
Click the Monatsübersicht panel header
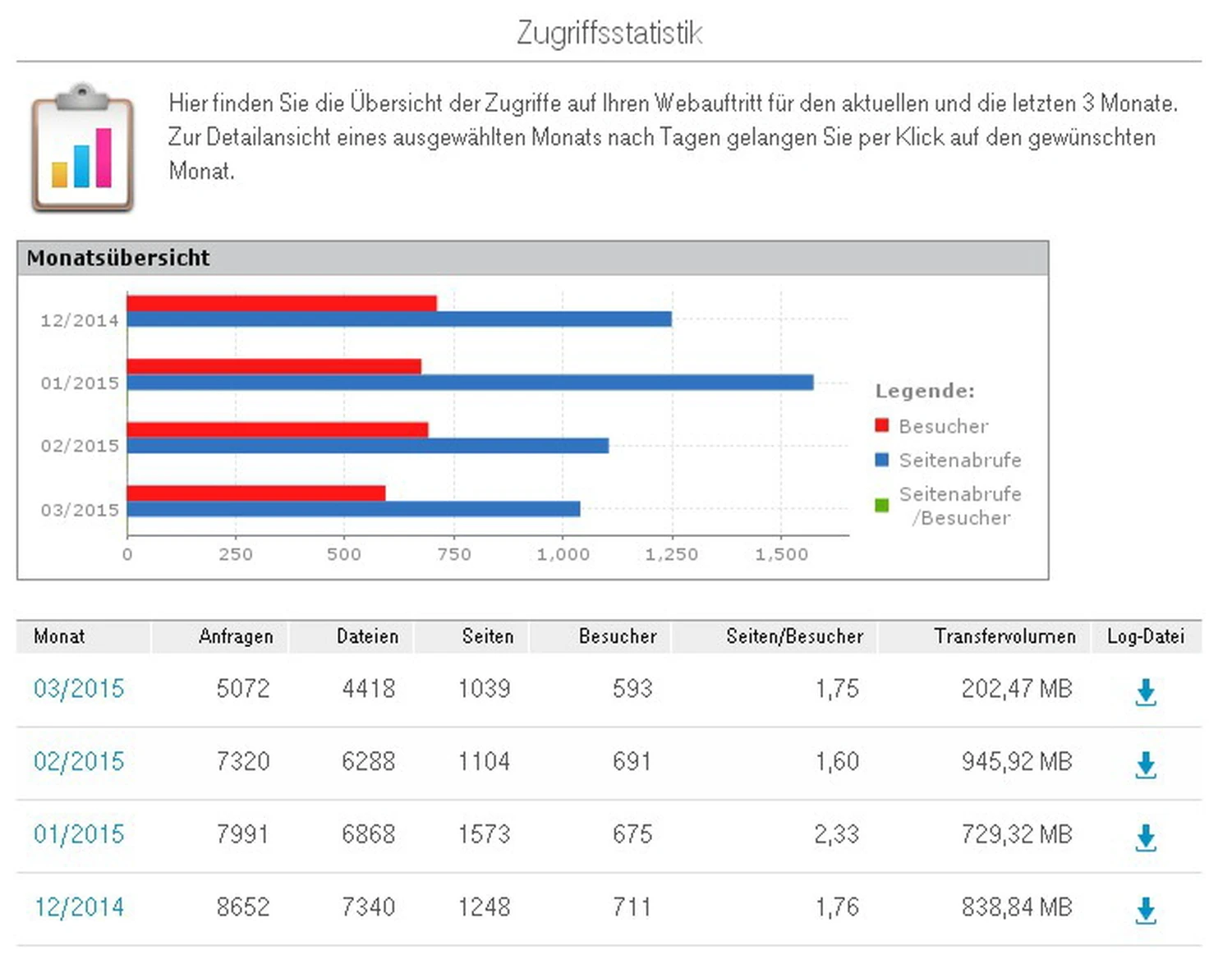(119, 257)
